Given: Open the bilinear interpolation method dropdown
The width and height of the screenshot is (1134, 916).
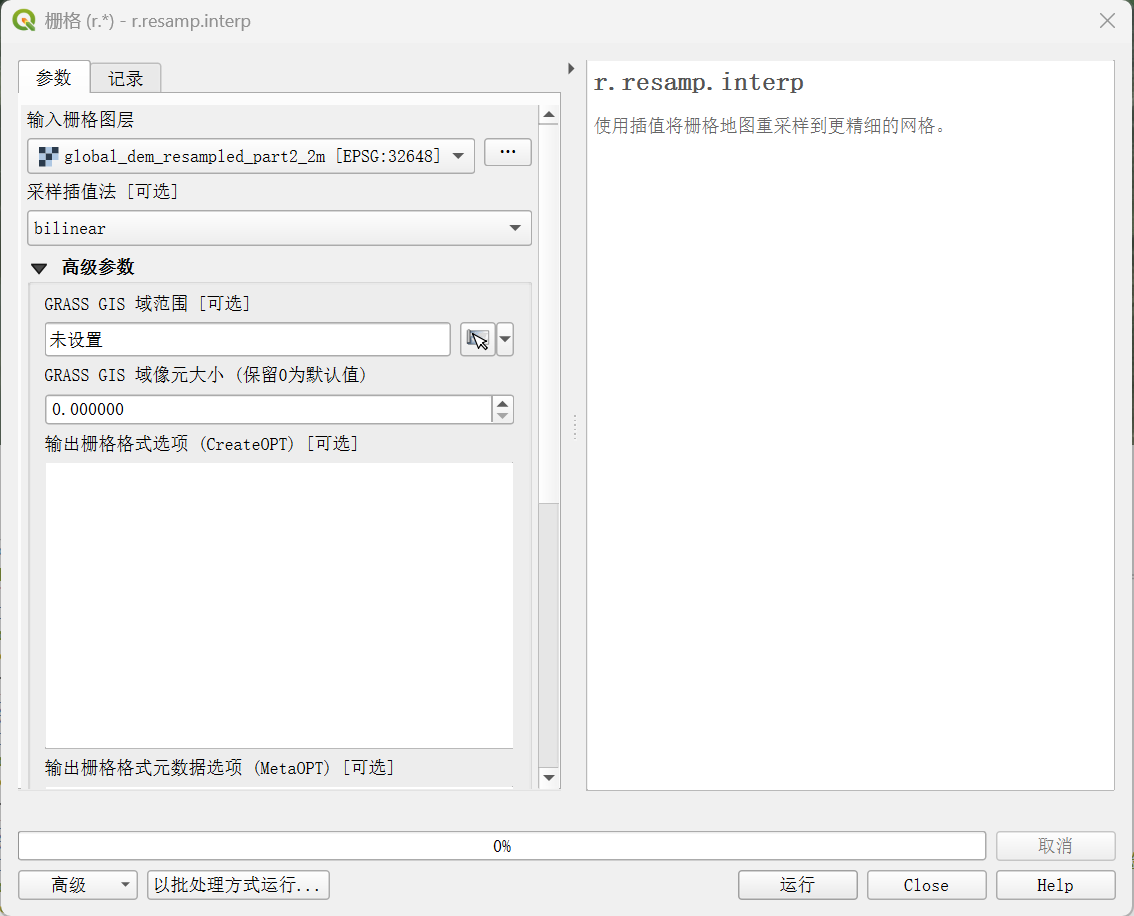Looking at the screenshot, I should tap(279, 228).
